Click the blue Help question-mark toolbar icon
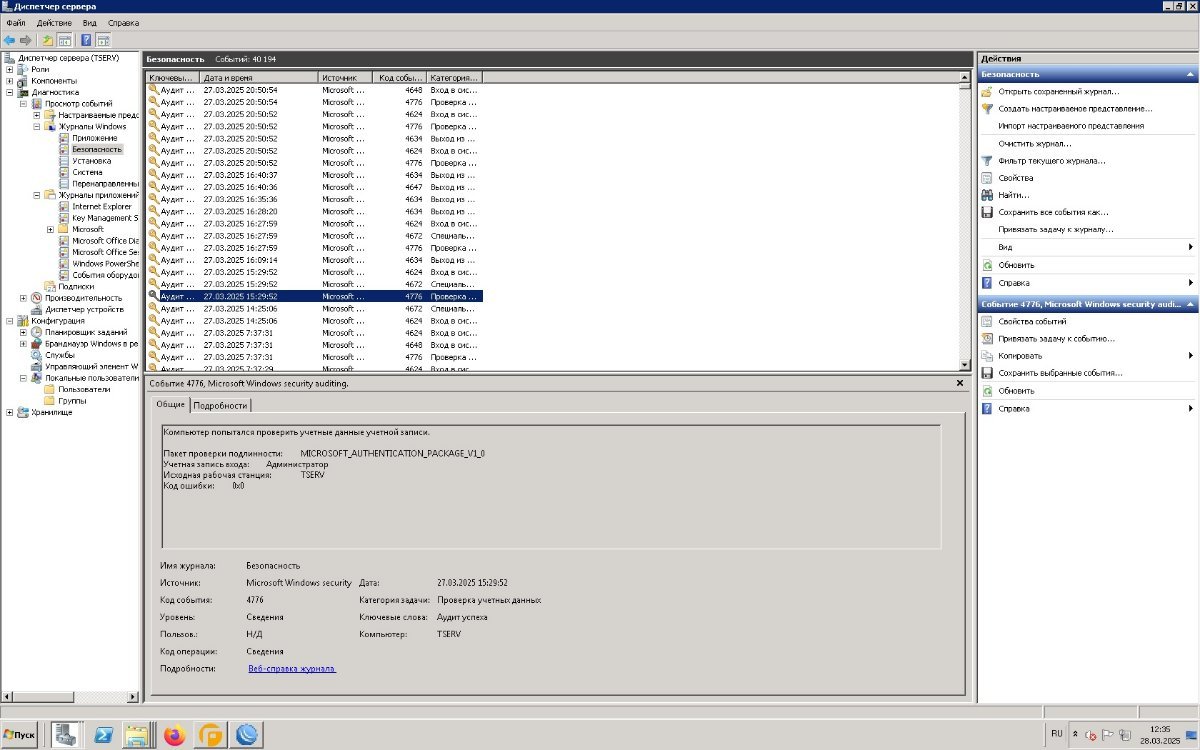This screenshot has height=750, width=1200. point(86,40)
